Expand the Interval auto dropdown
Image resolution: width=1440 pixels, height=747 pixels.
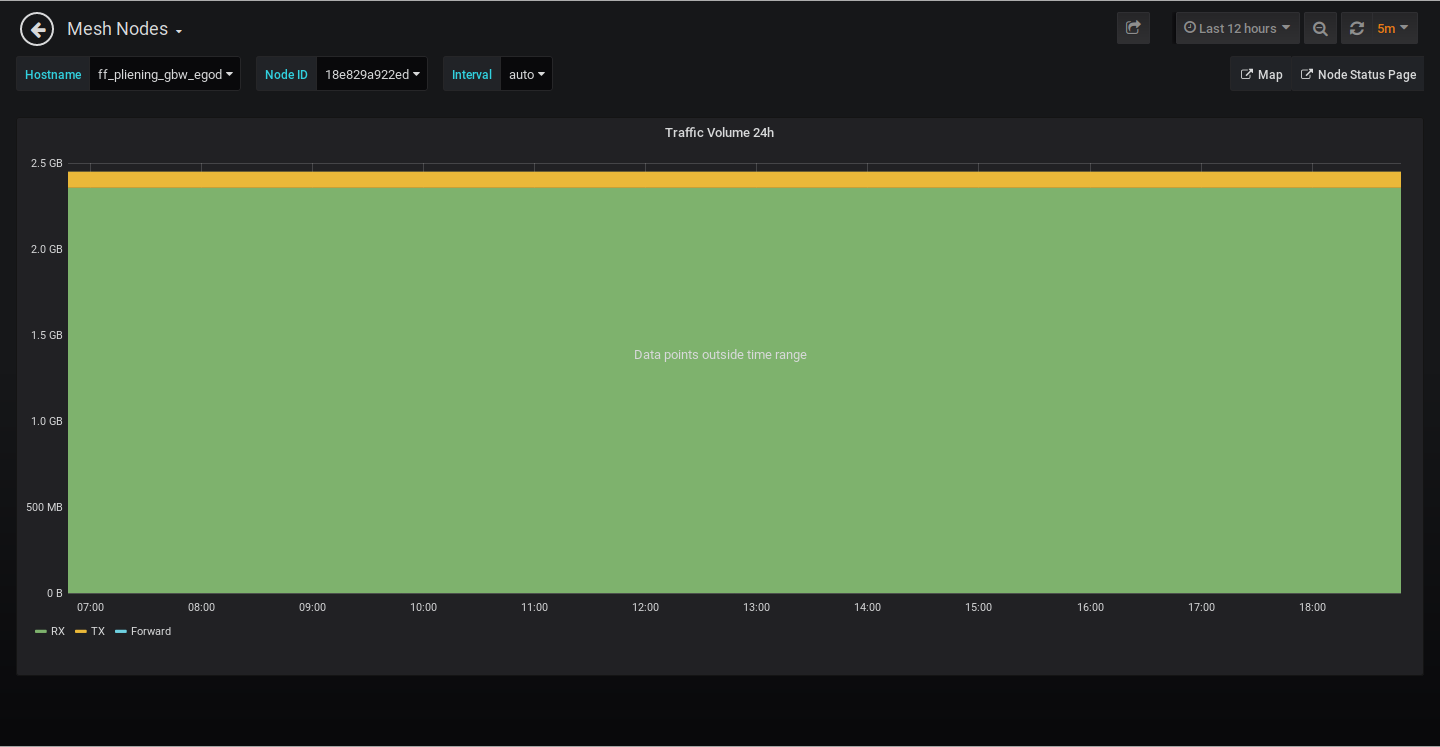point(526,74)
